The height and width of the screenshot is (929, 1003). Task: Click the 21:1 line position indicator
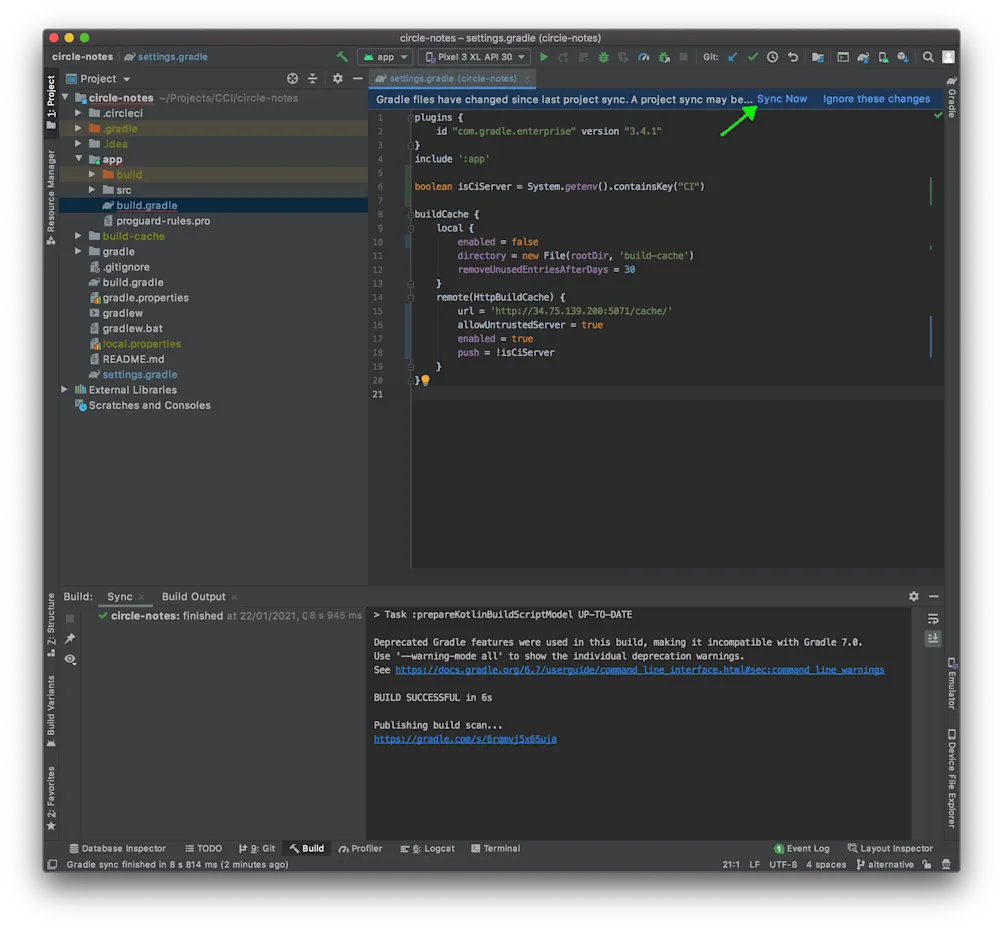pyautogui.click(x=730, y=864)
